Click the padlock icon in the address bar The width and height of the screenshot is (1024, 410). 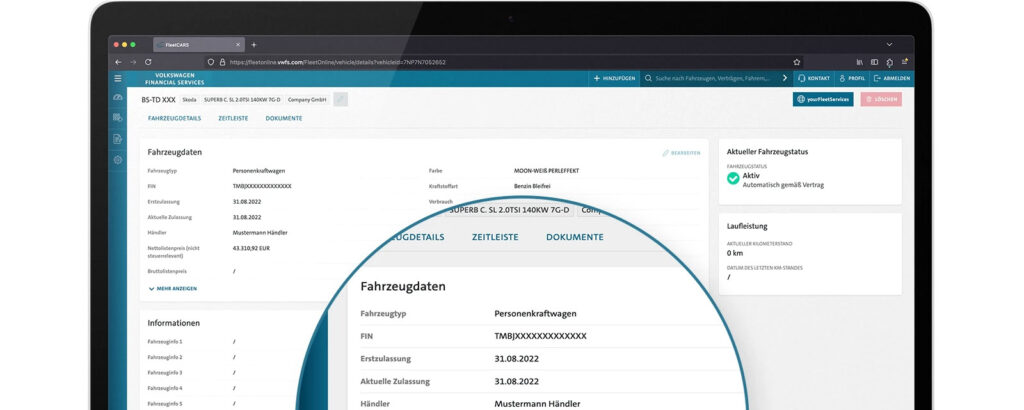[x=222, y=62]
